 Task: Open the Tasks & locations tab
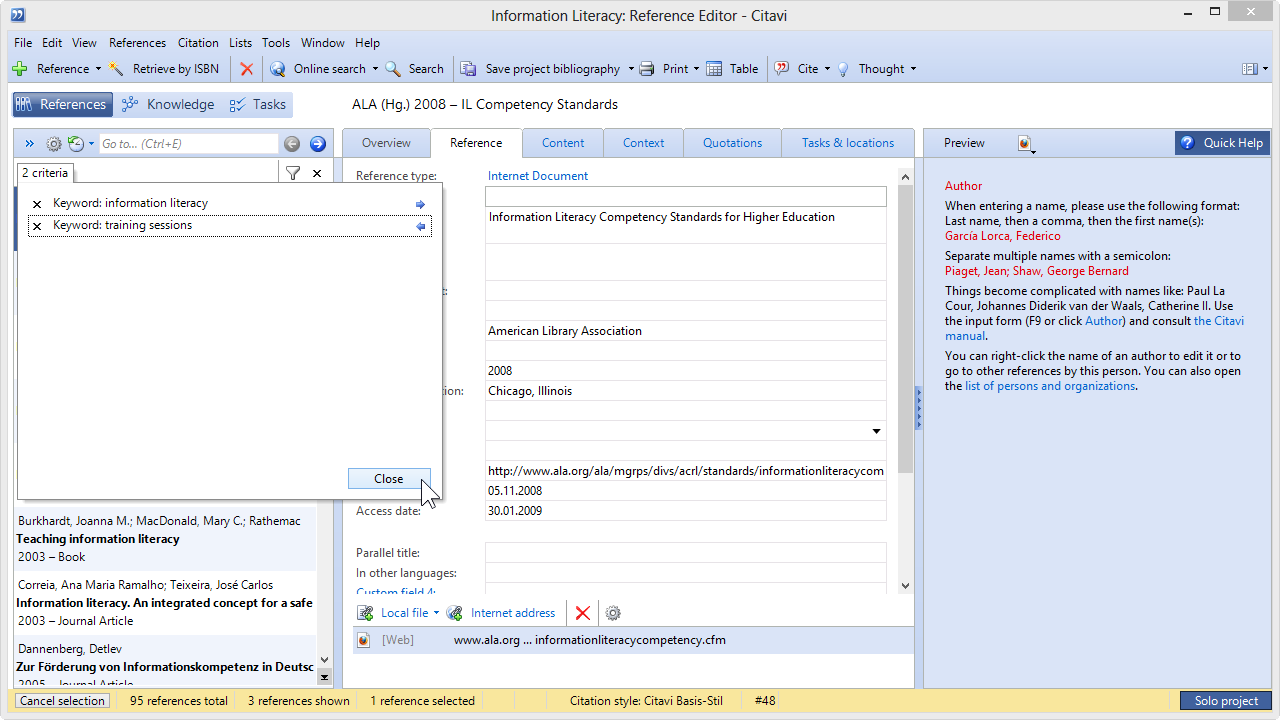[x=848, y=143]
